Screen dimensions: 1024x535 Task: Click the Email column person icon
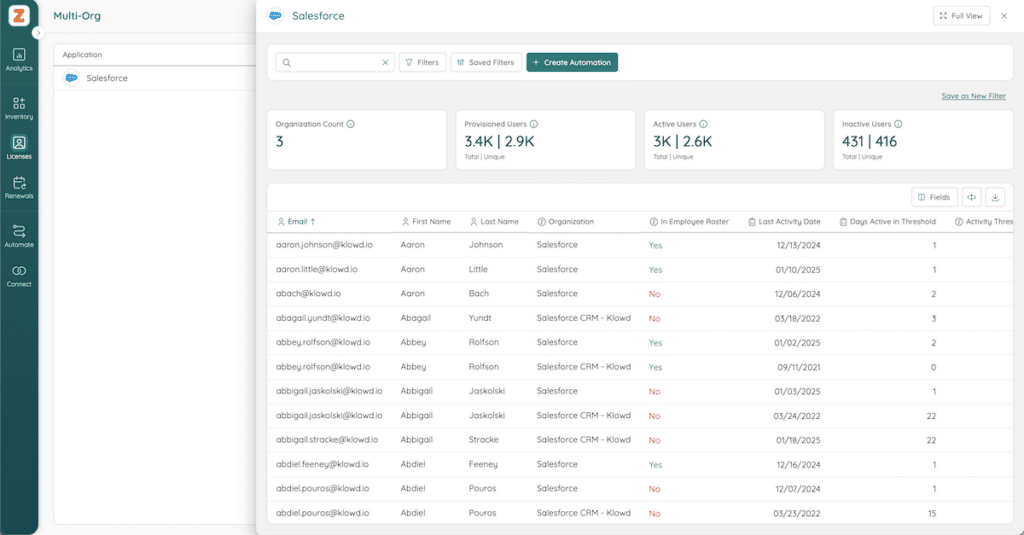tap(281, 221)
